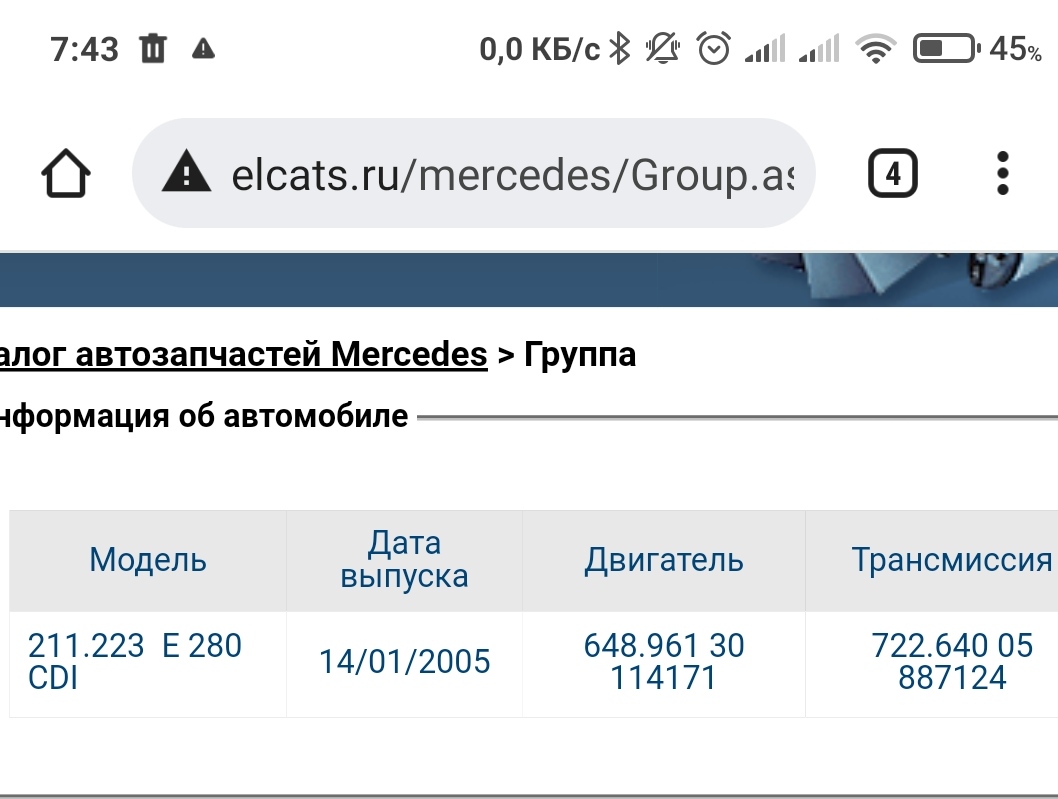Tap the Bluetooth status icon
This screenshot has width=1058, height=799.
[620, 48]
